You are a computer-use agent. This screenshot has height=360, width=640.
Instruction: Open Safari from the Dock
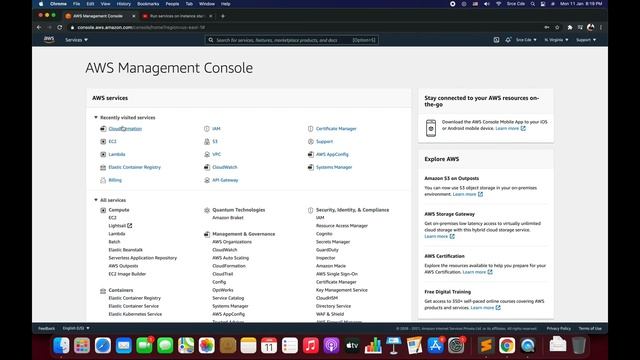(102, 346)
